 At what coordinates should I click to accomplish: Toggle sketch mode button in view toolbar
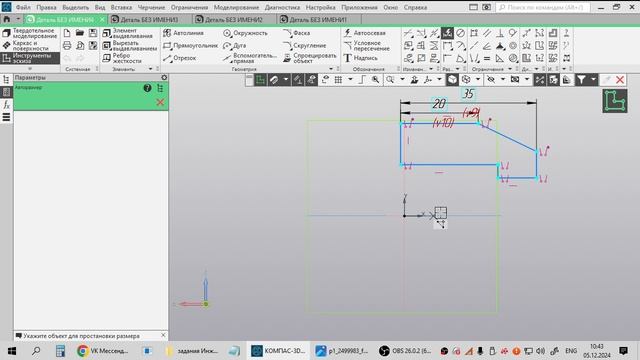click(260, 80)
